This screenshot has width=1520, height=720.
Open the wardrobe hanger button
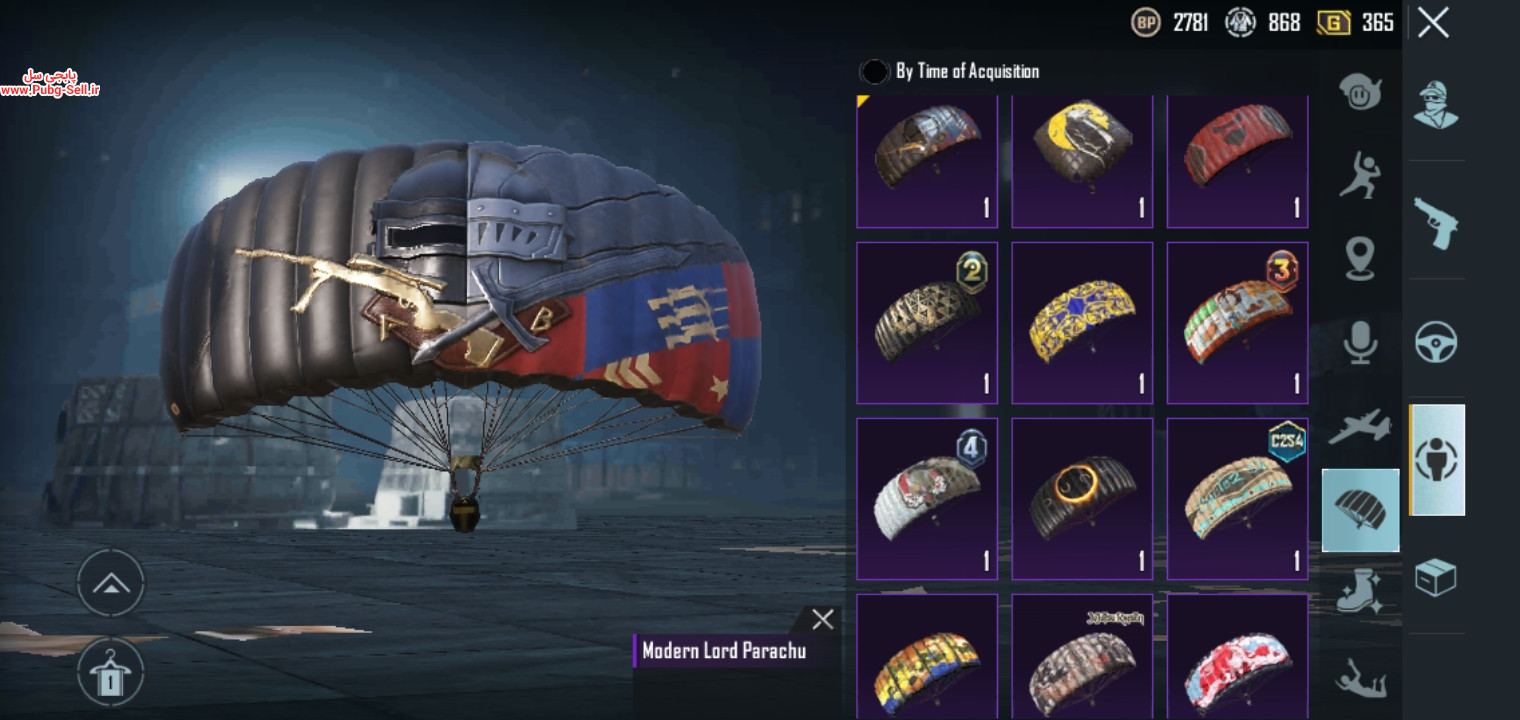tap(111, 671)
